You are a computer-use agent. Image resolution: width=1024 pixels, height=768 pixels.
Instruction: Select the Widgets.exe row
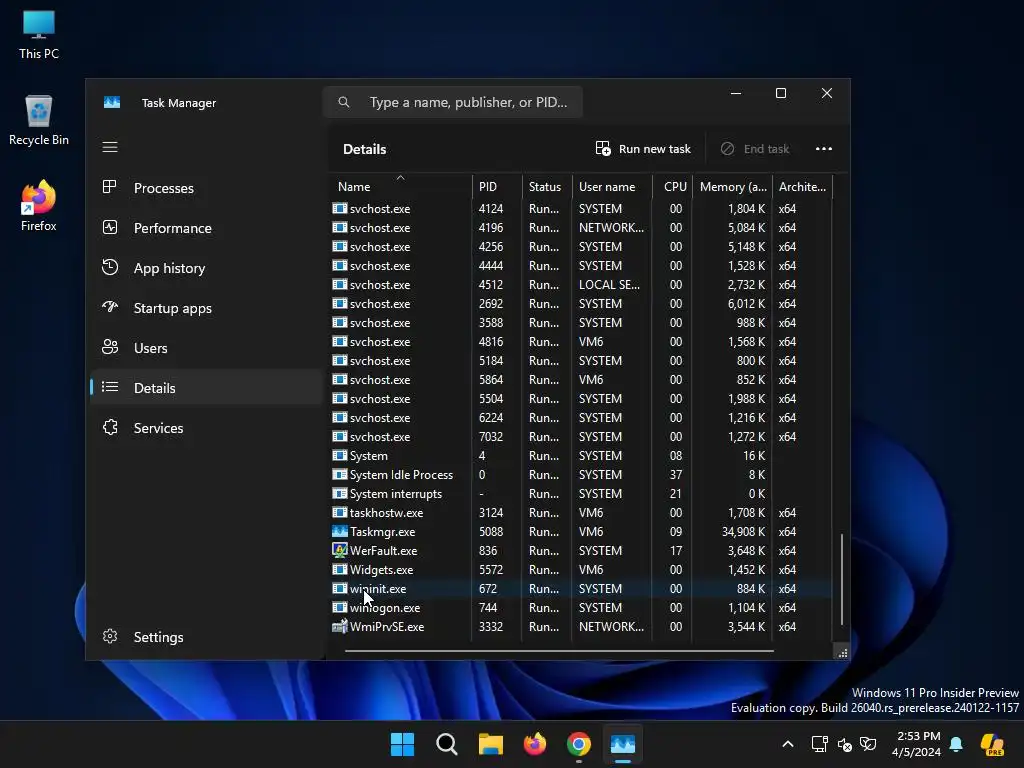tap(581, 569)
